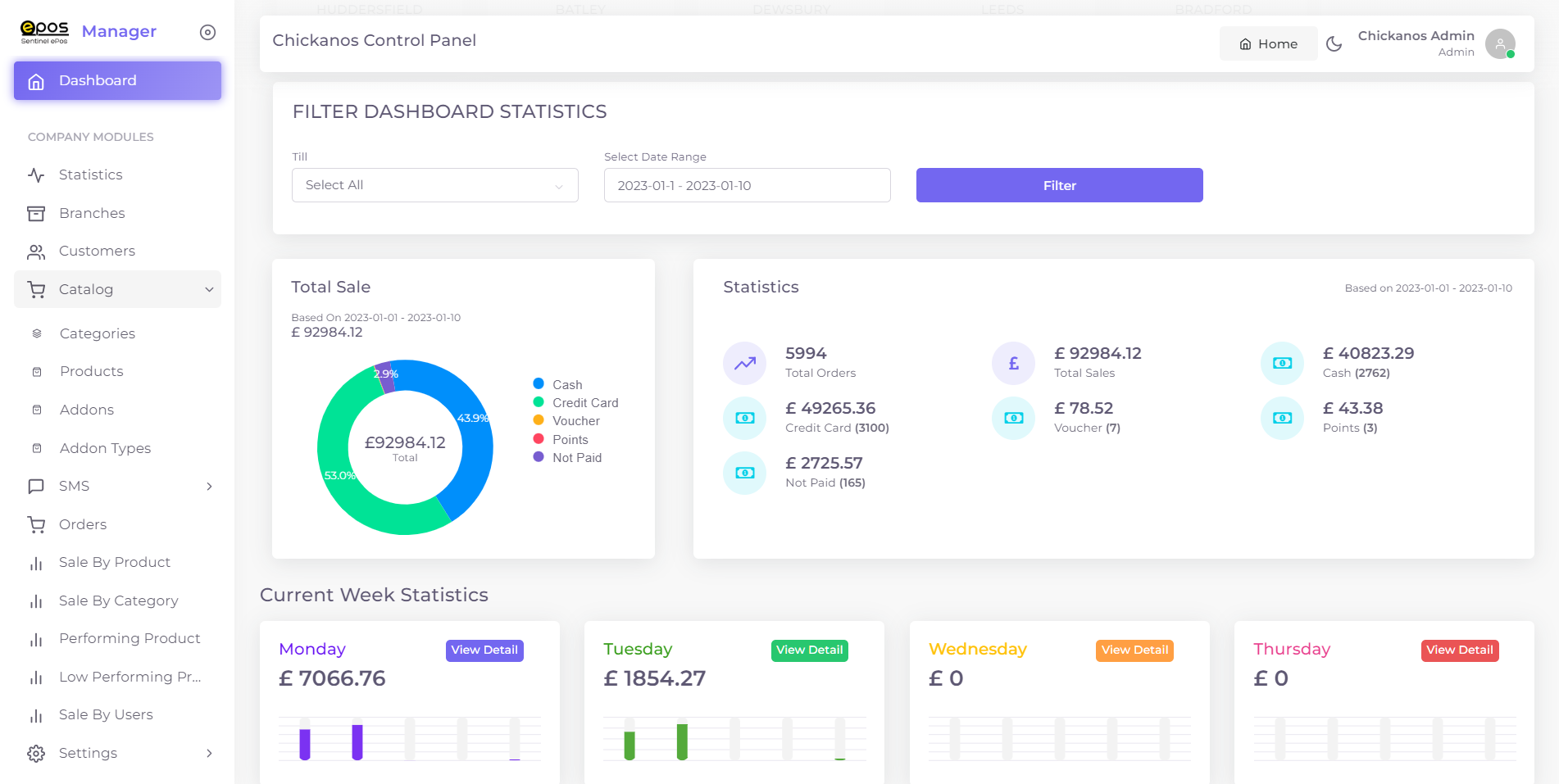Click the Cash money icon
The image size is (1559, 784).
pos(1282,363)
